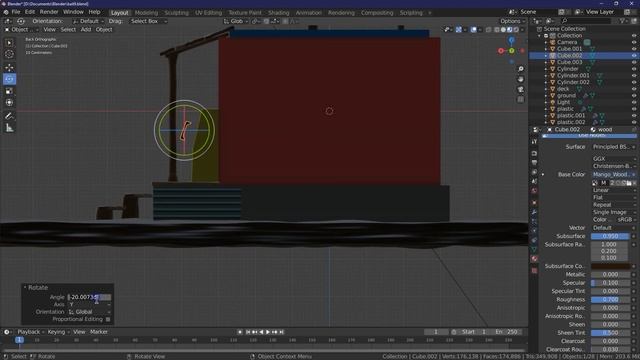
Task: Collapse the Rotate operator panel
Action: (25, 288)
